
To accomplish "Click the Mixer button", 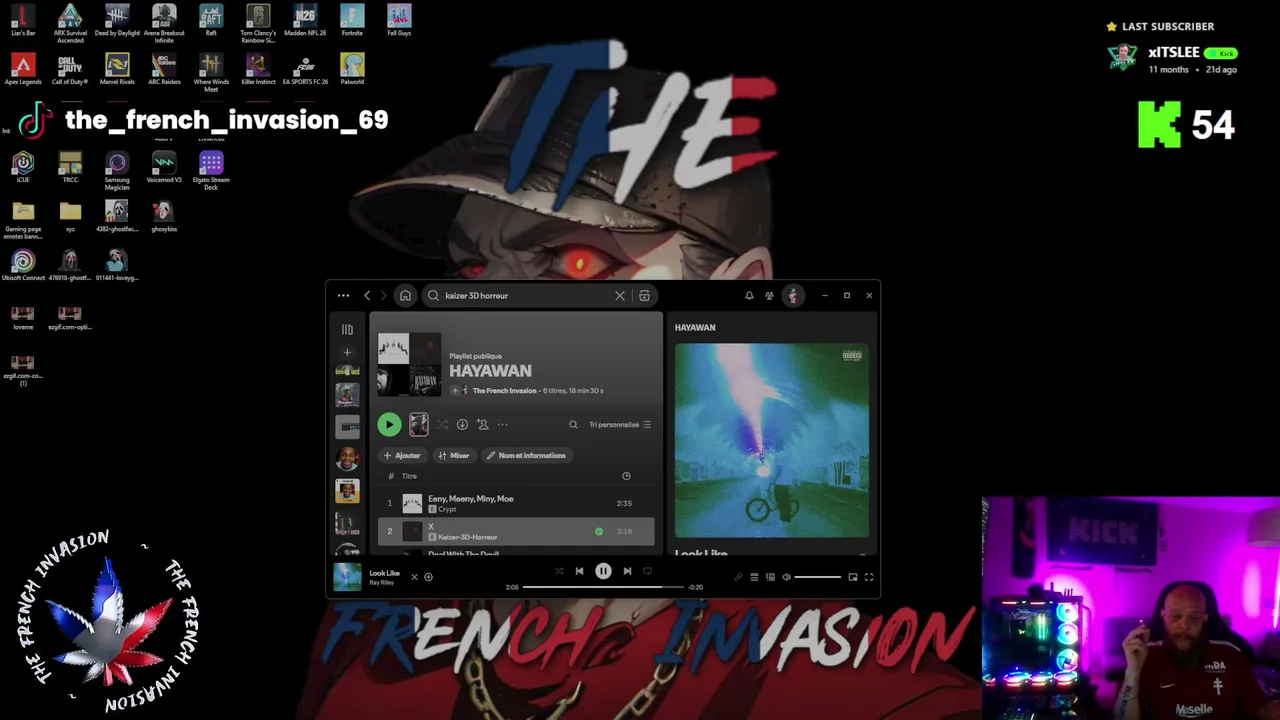I will point(454,456).
